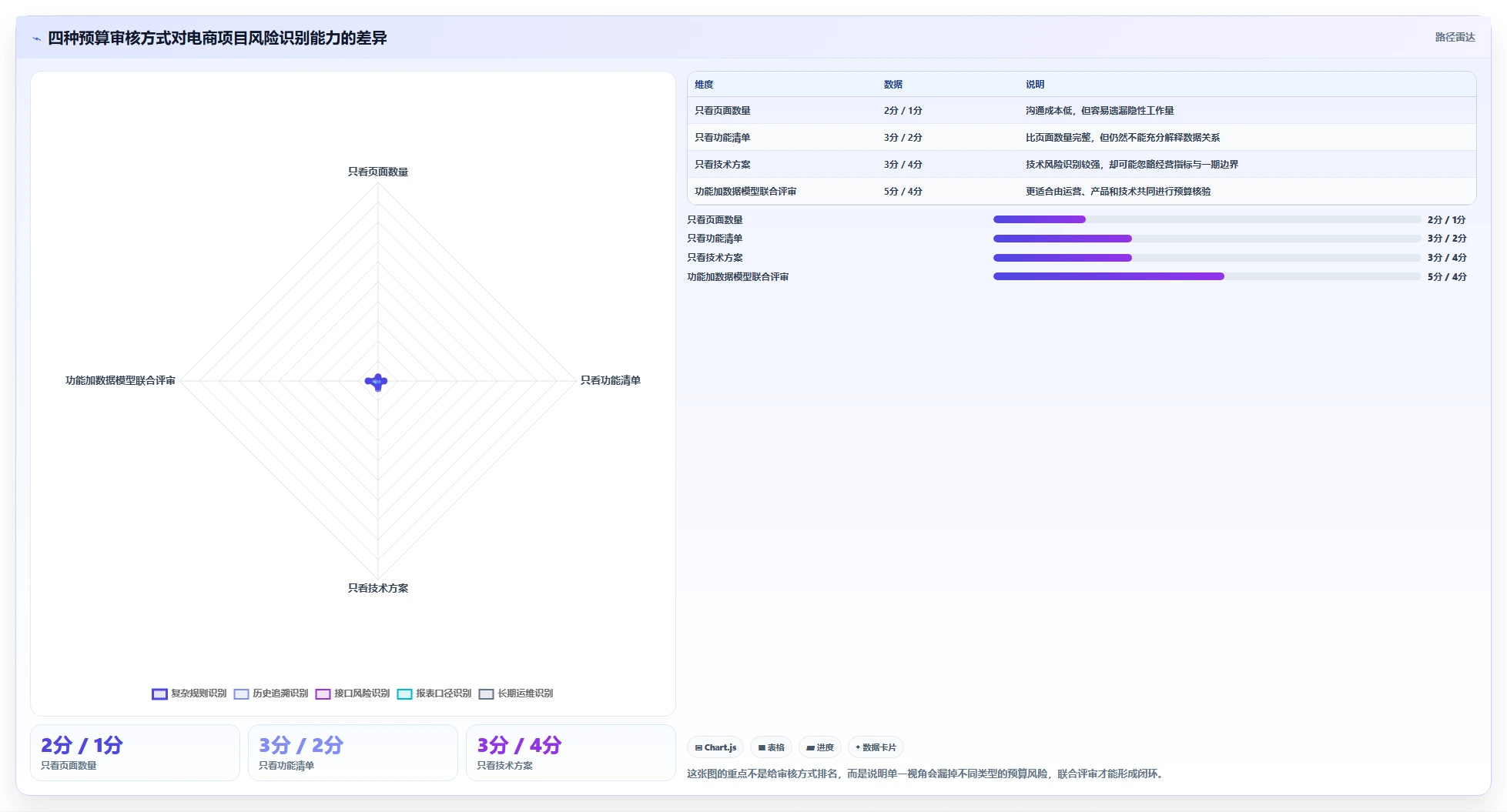
Task: Click the 只看技术方案 progress bar
Action: (x=1207, y=258)
